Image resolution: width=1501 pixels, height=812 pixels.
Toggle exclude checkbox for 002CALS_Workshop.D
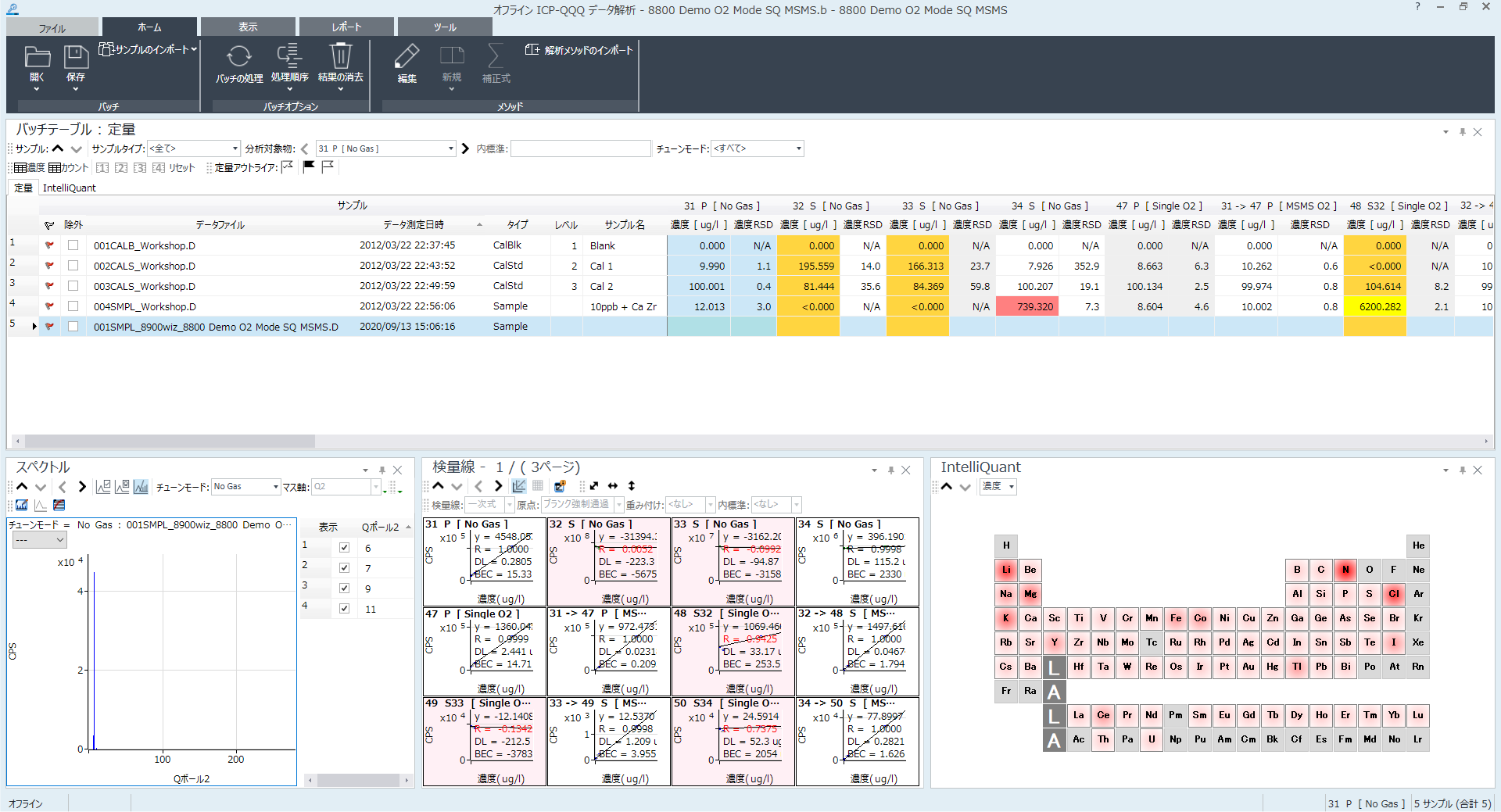pos(73,266)
